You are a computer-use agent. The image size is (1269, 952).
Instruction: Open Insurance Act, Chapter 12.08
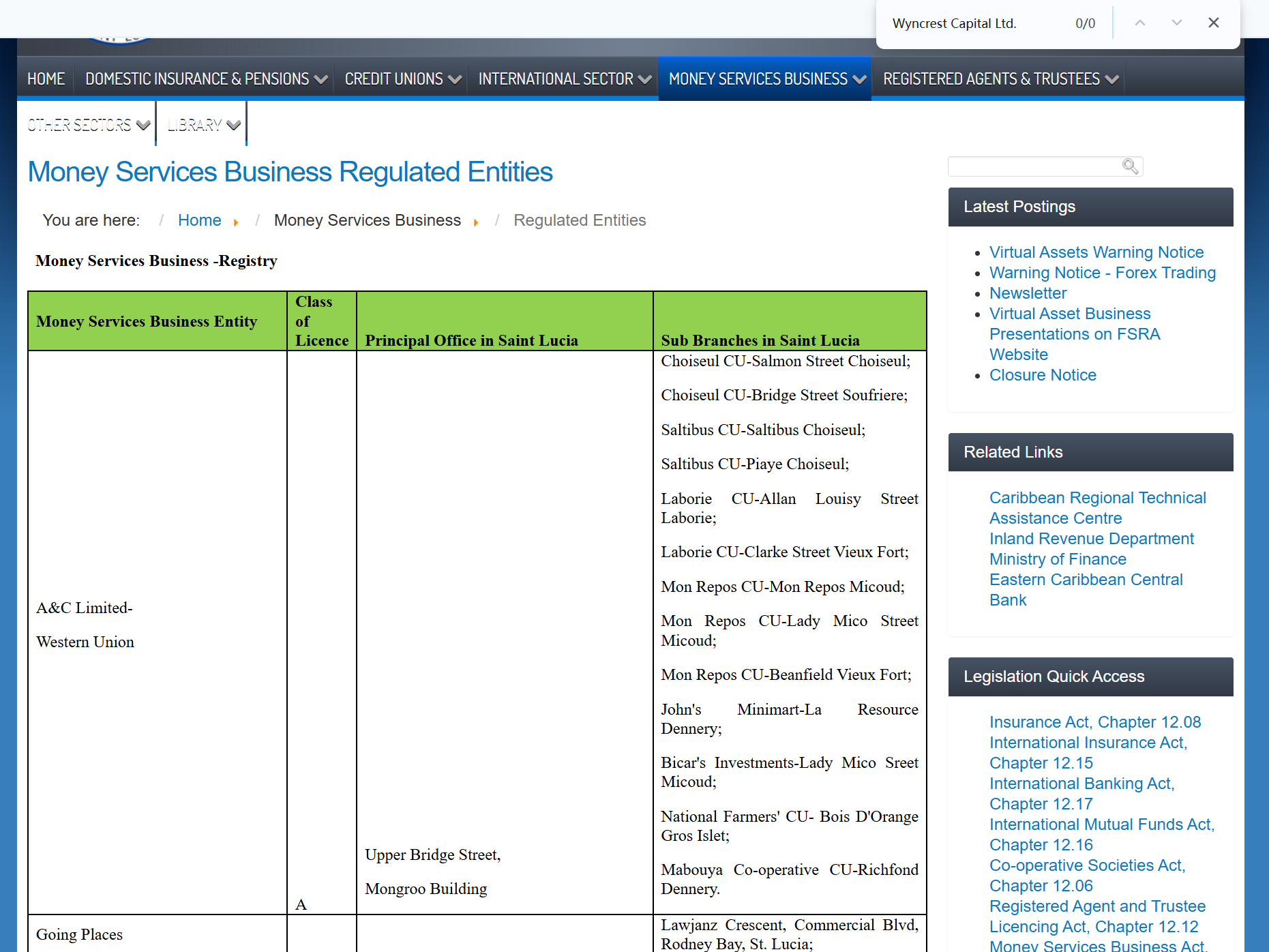pos(1095,722)
